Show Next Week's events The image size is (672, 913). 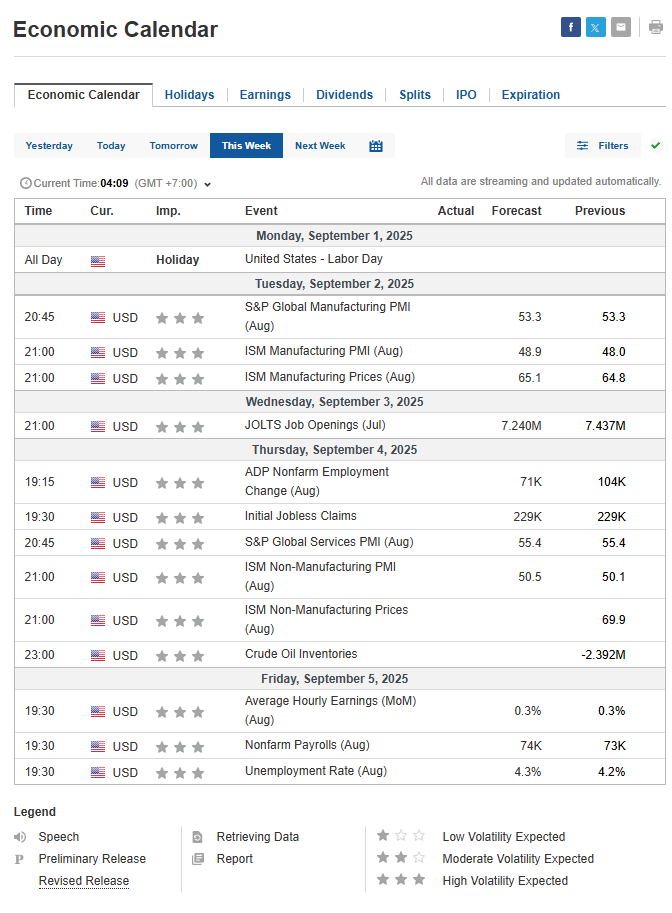click(320, 146)
